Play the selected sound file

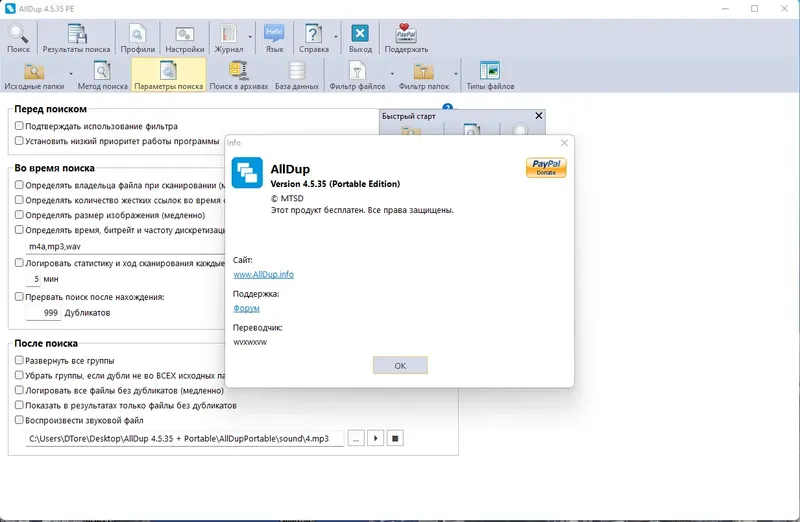coord(376,438)
